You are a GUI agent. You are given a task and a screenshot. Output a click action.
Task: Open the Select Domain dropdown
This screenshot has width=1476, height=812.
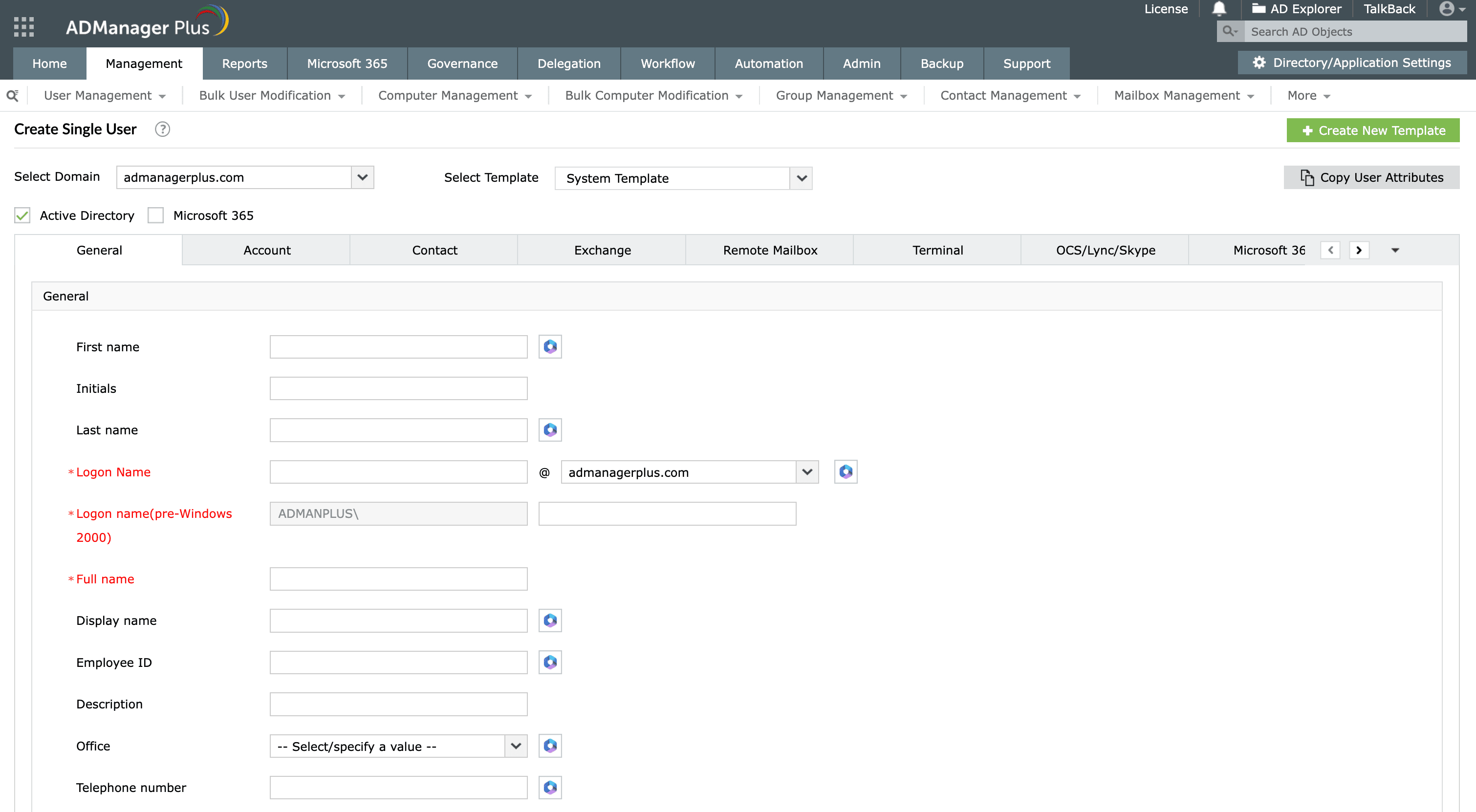click(245, 177)
